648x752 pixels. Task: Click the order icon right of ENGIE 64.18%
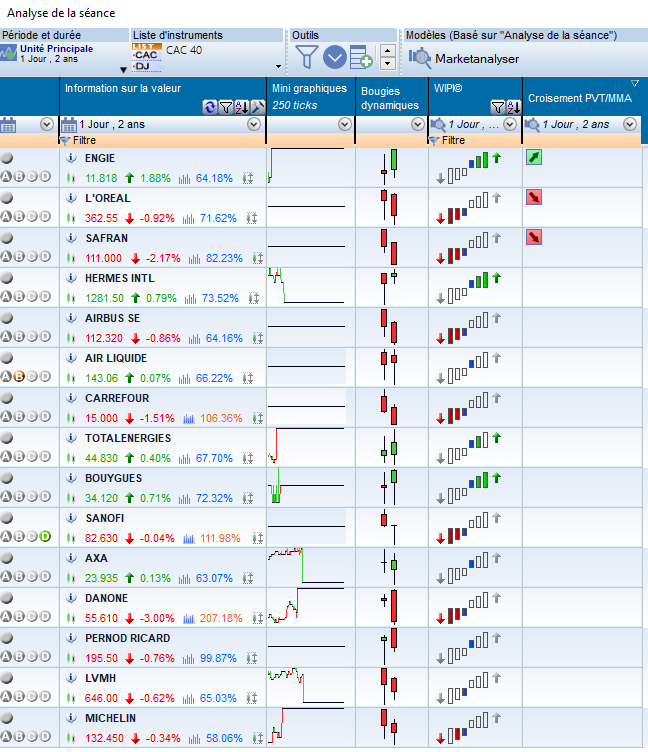click(x=247, y=178)
